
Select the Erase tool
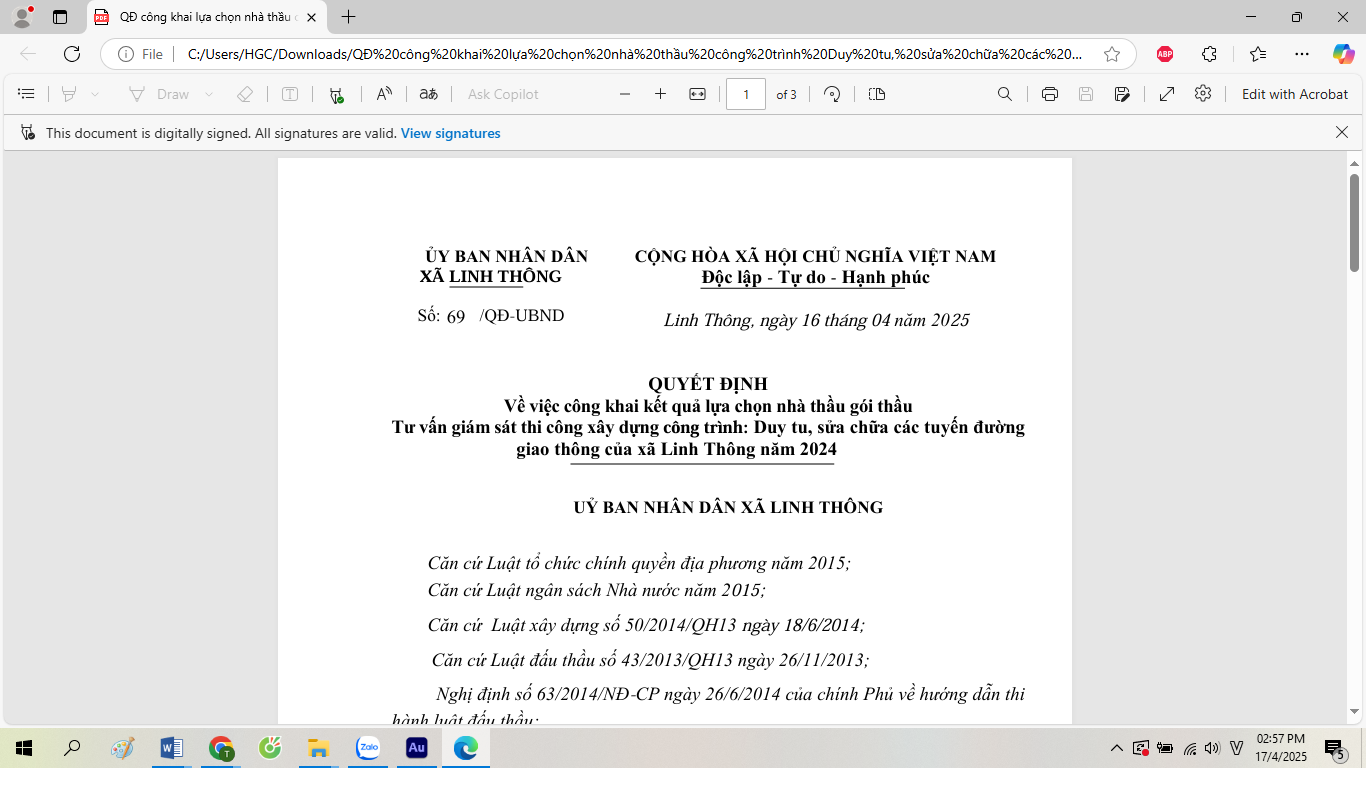pos(245,94)
